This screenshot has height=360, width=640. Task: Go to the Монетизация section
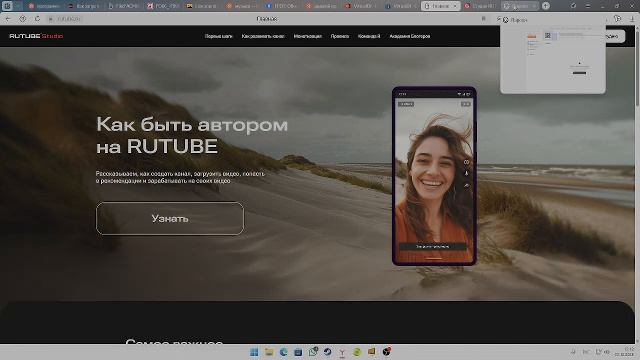(x=308, y=36)
